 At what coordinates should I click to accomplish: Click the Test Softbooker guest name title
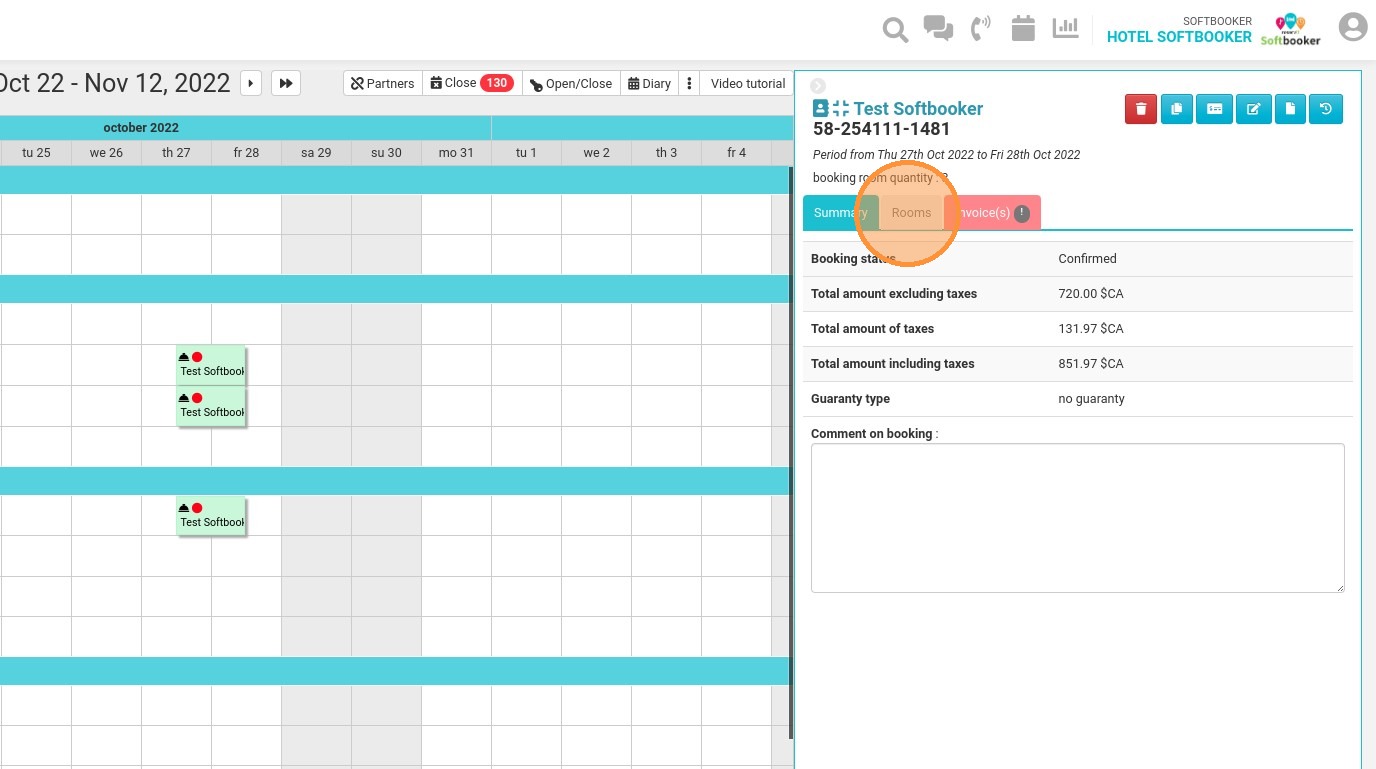918,109
